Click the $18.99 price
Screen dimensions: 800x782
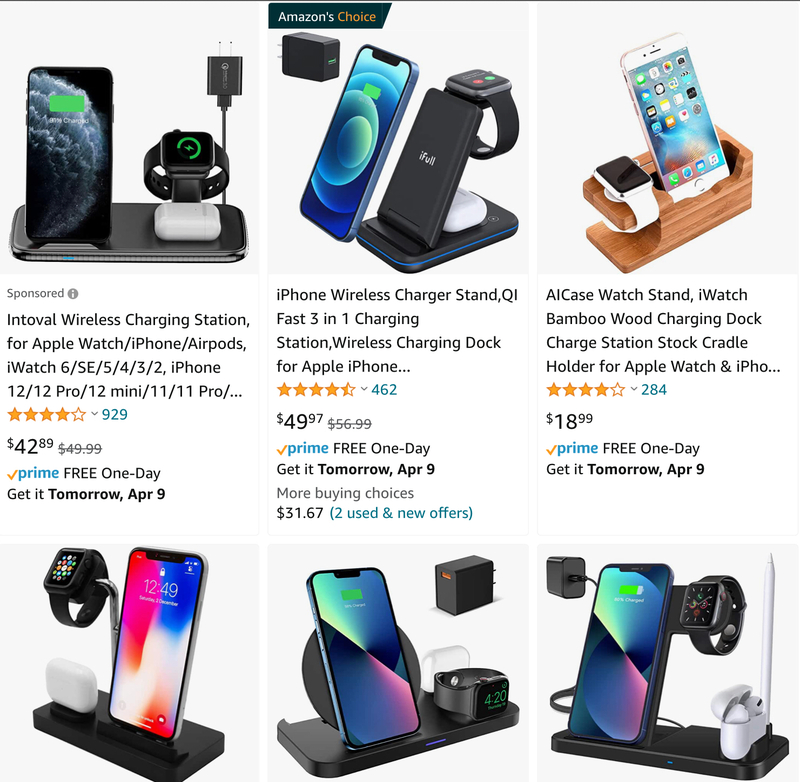click(x=569, y=421)
